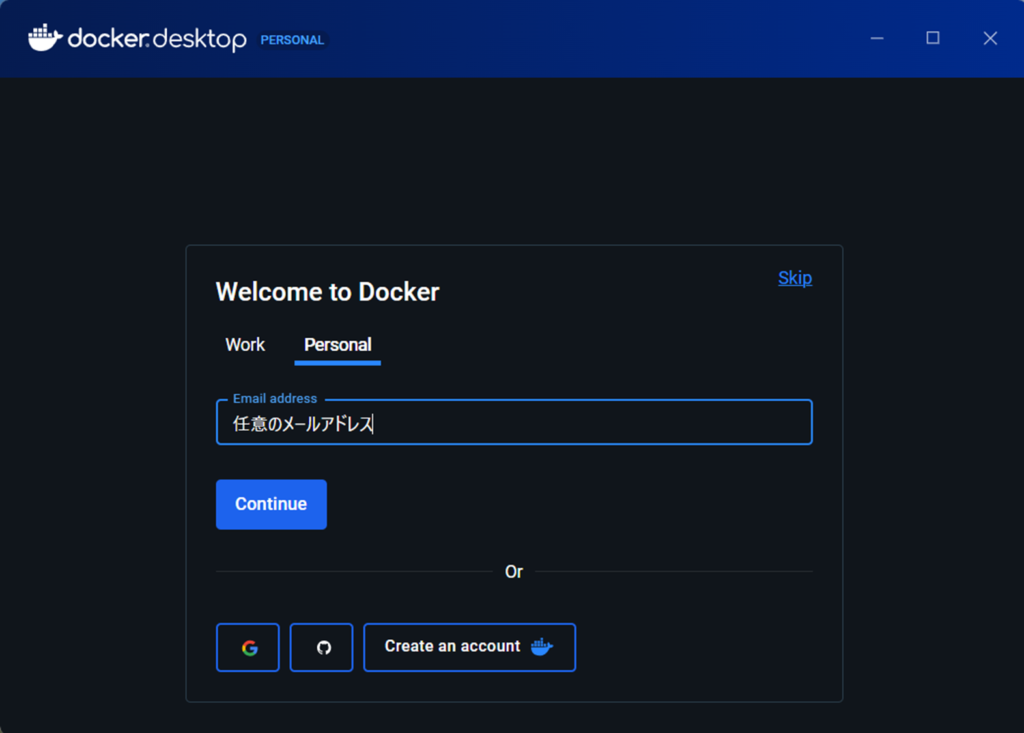Close the Docker Desktop window
The image size is (1024, 733).
click(x=990, y=39)
